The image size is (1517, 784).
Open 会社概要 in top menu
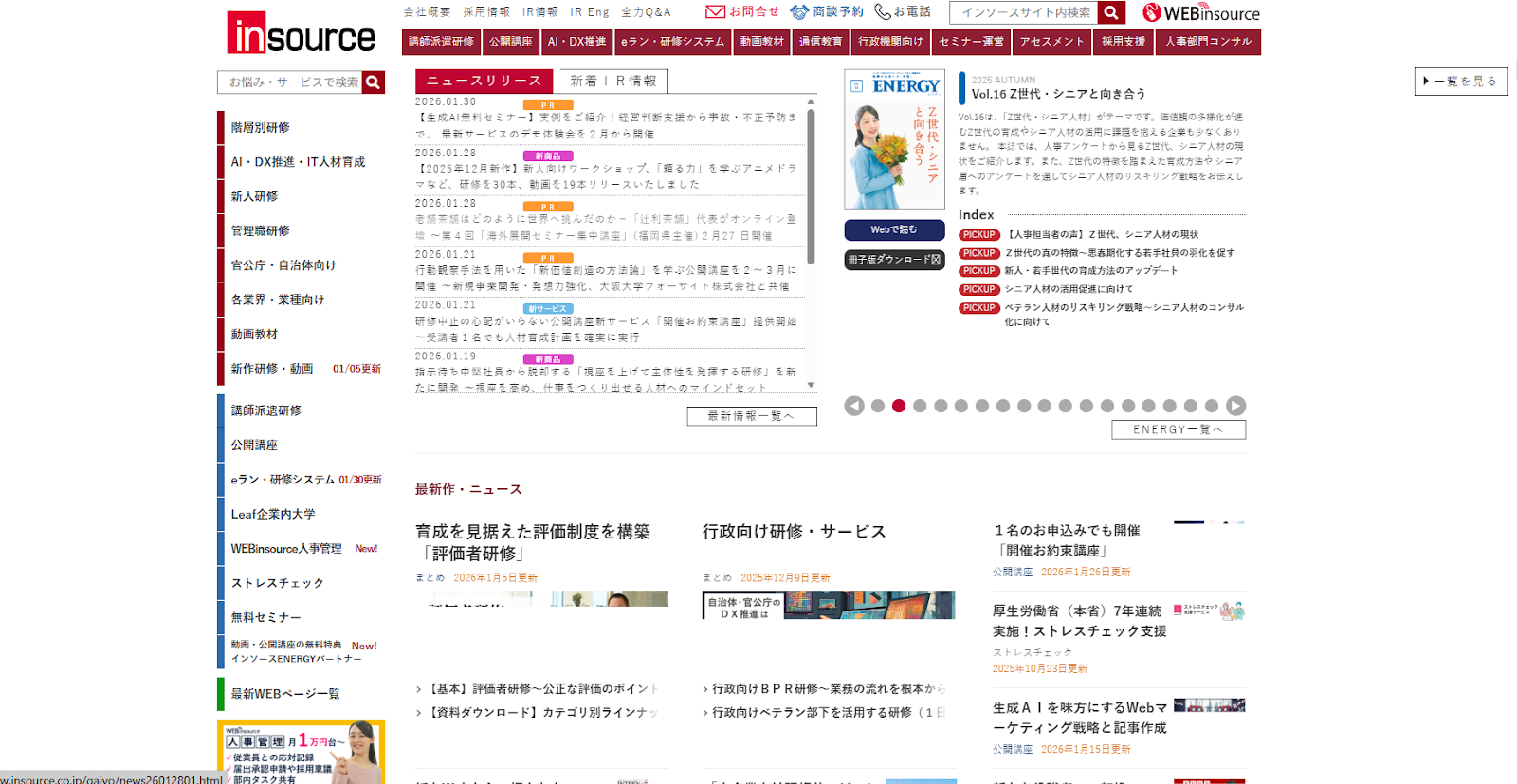pyautogui.click(x=427, y=12)
